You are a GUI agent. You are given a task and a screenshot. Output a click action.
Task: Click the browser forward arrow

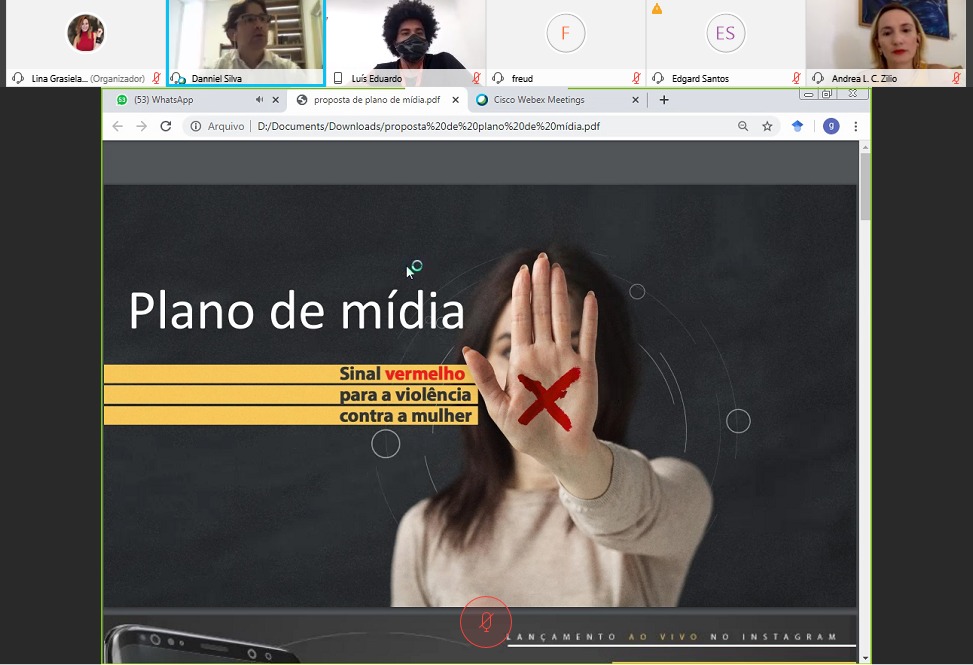coord(142,126)
